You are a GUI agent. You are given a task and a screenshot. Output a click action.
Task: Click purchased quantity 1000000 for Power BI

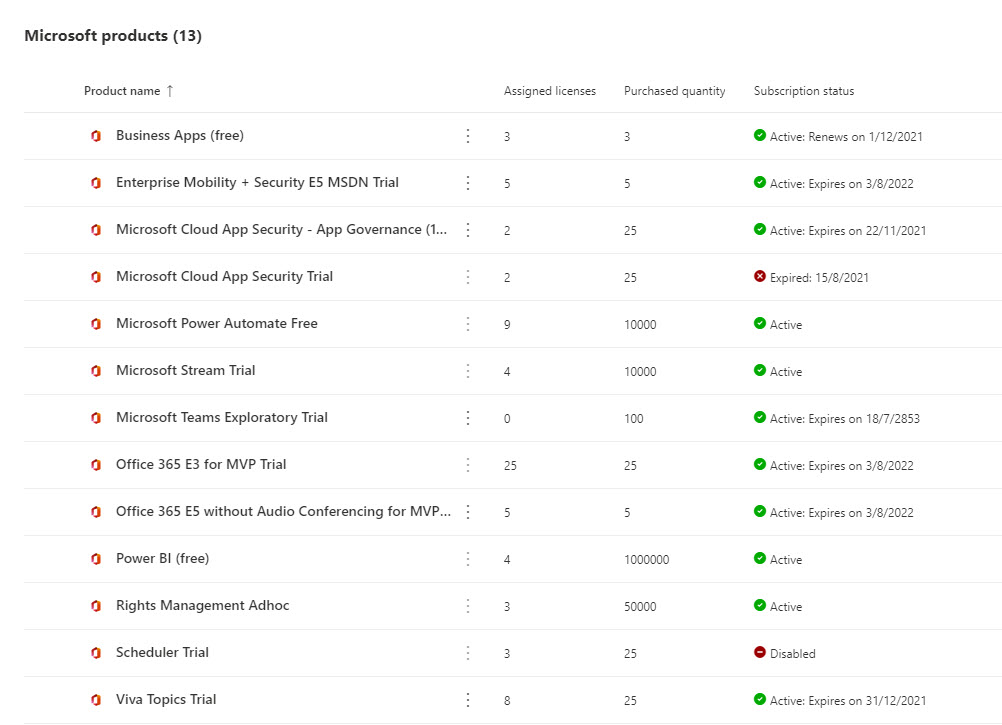click(647, 560)
